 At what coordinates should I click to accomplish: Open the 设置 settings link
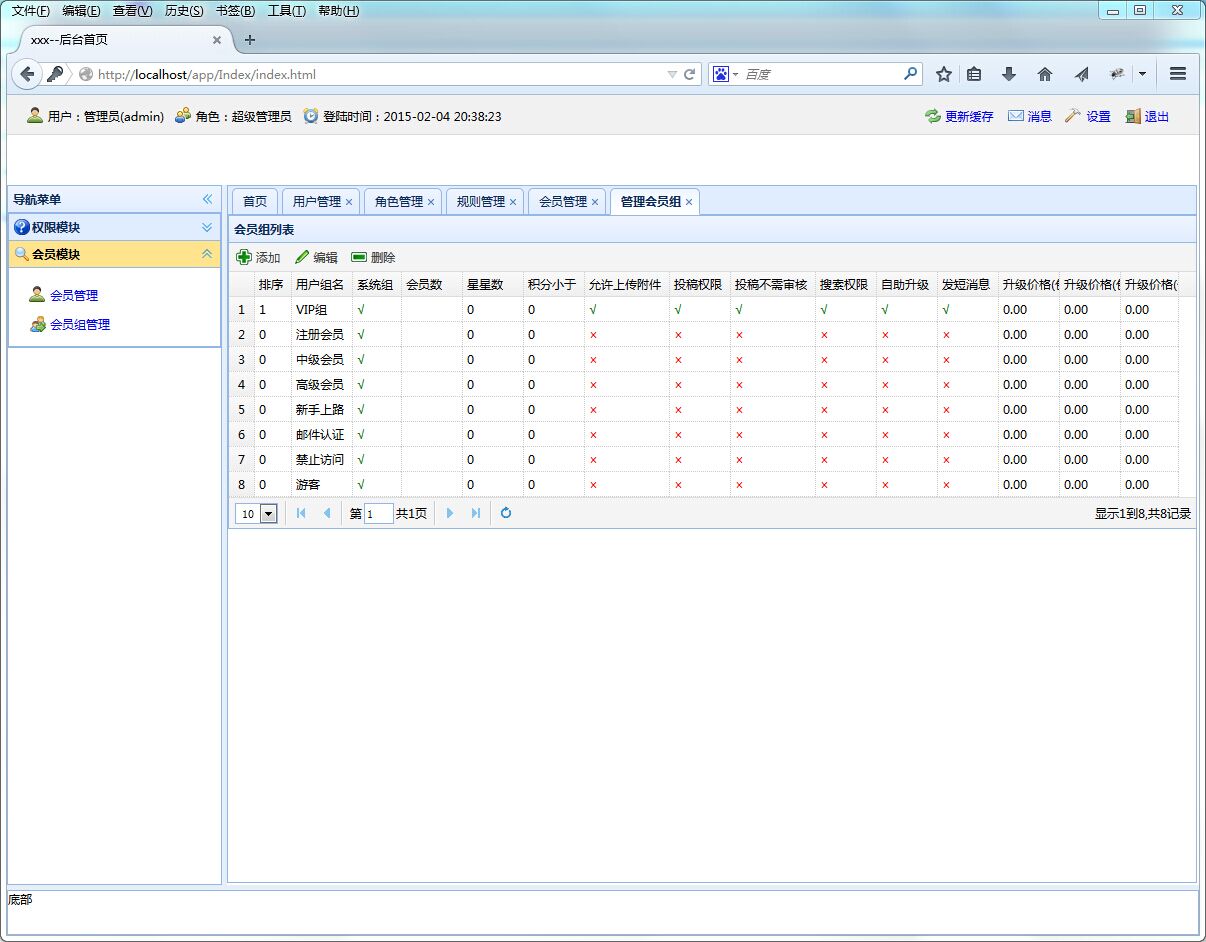(x=1087, y=116)
